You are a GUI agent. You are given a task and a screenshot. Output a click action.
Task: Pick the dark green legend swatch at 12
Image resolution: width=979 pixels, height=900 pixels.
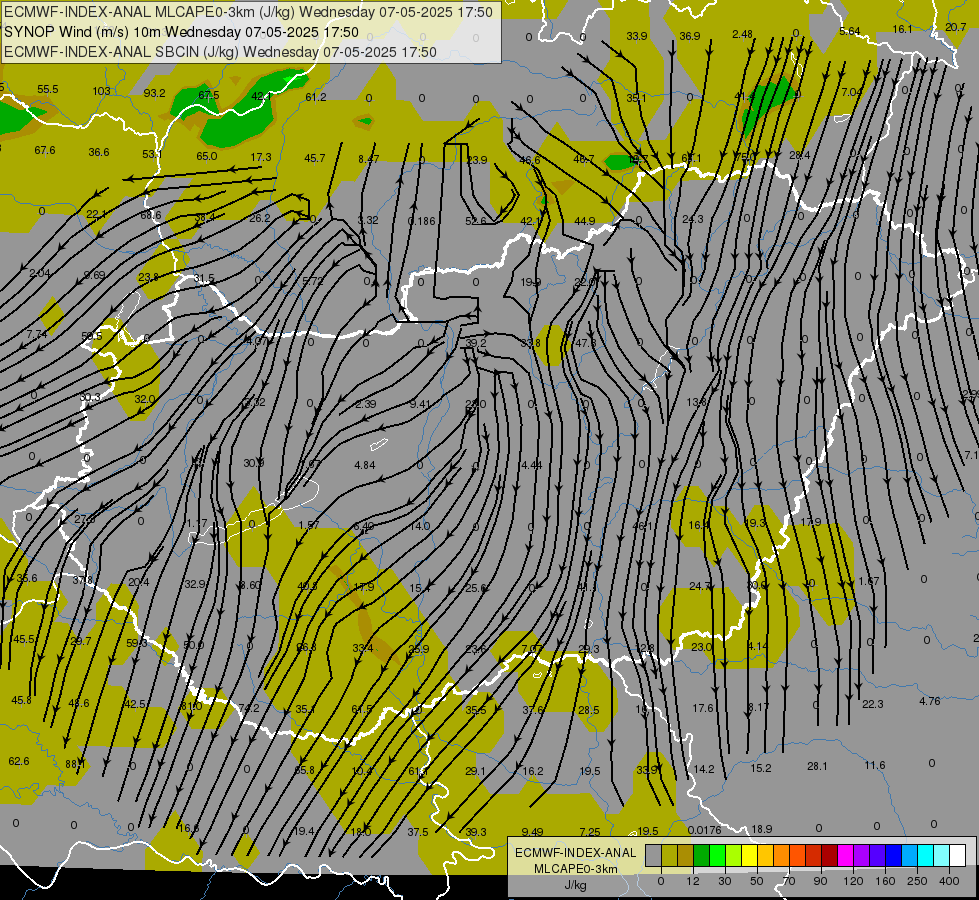pos(702,855)
